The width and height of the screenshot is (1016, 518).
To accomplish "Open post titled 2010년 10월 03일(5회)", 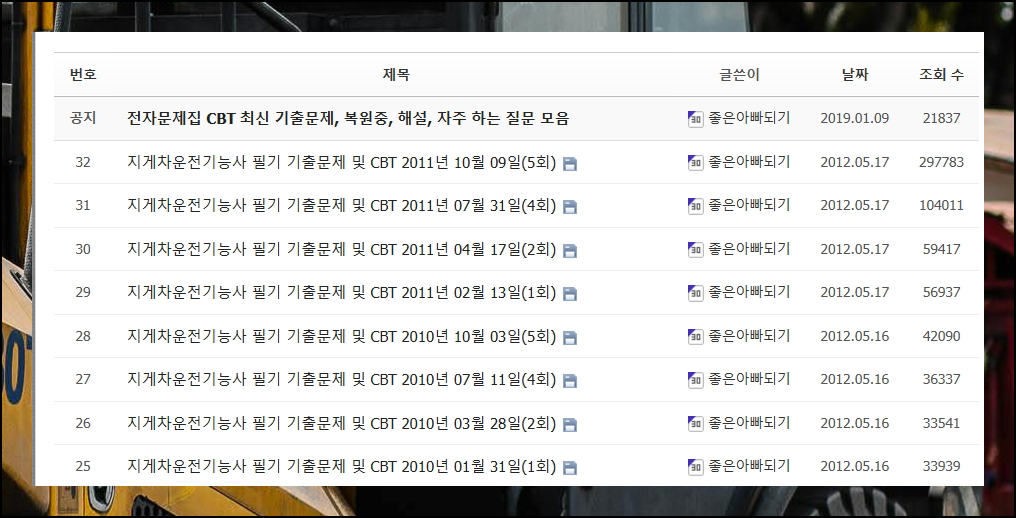I will 341,336.
